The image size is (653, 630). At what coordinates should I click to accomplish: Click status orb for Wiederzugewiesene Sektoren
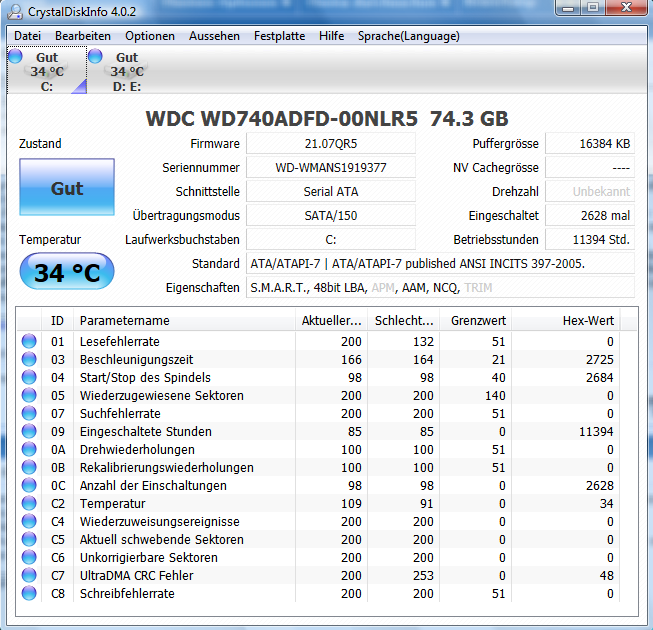[29, 395]
